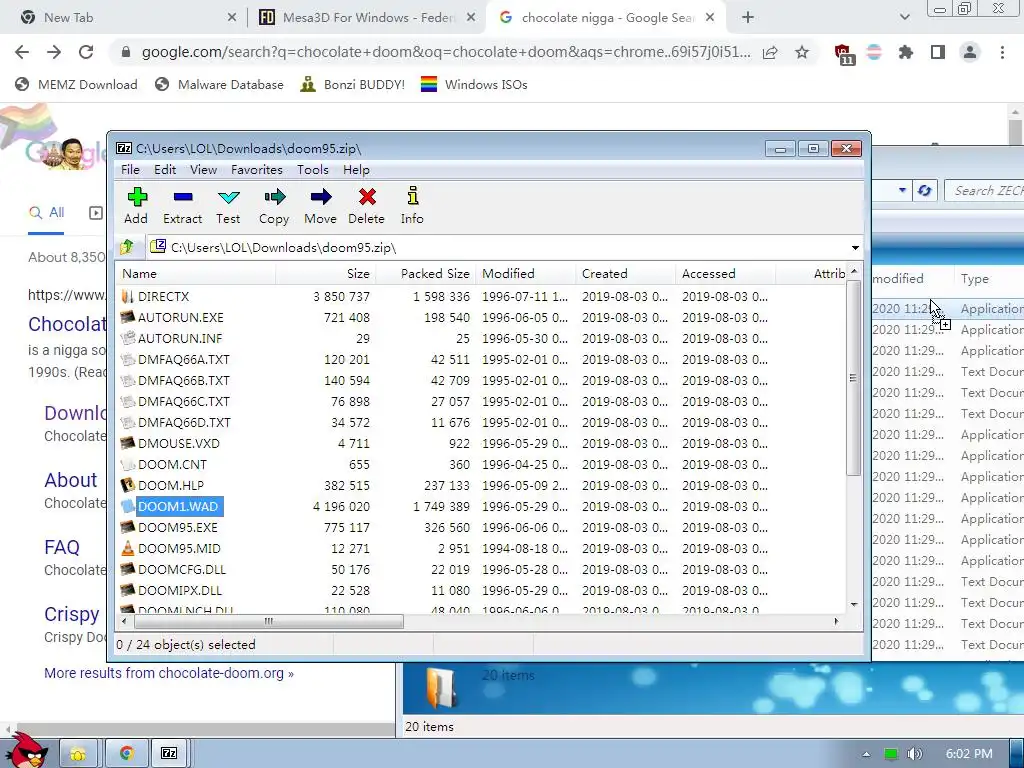The image size is (1024, 768).
Task: Open the Chrome extensions puzzle icon
Action: tap(905, 52)
